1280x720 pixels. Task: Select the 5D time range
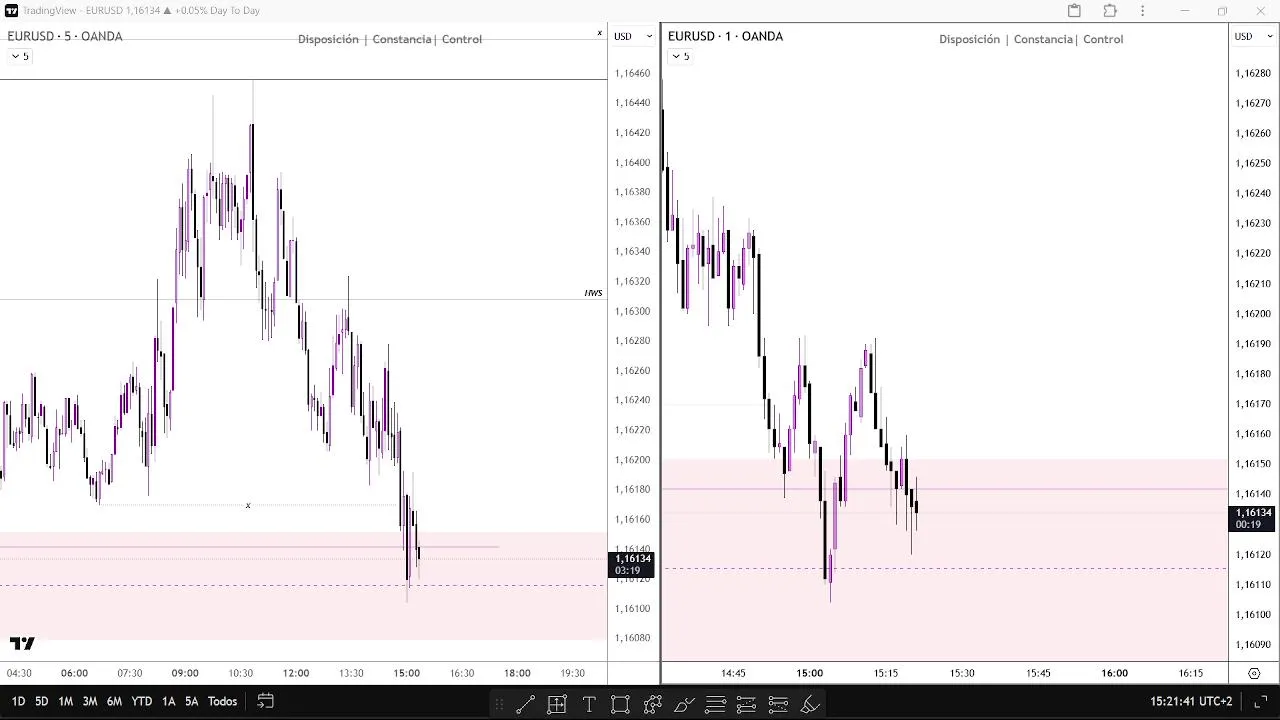(41, 701)
